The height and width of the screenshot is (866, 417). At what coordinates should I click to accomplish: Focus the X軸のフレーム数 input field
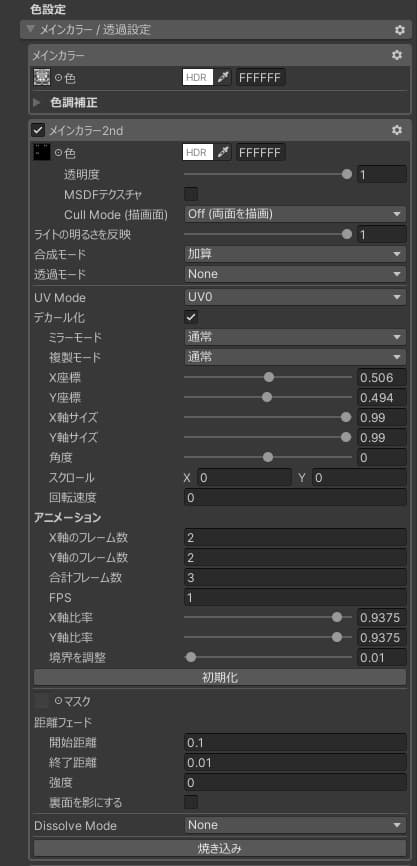click(295, 537)
